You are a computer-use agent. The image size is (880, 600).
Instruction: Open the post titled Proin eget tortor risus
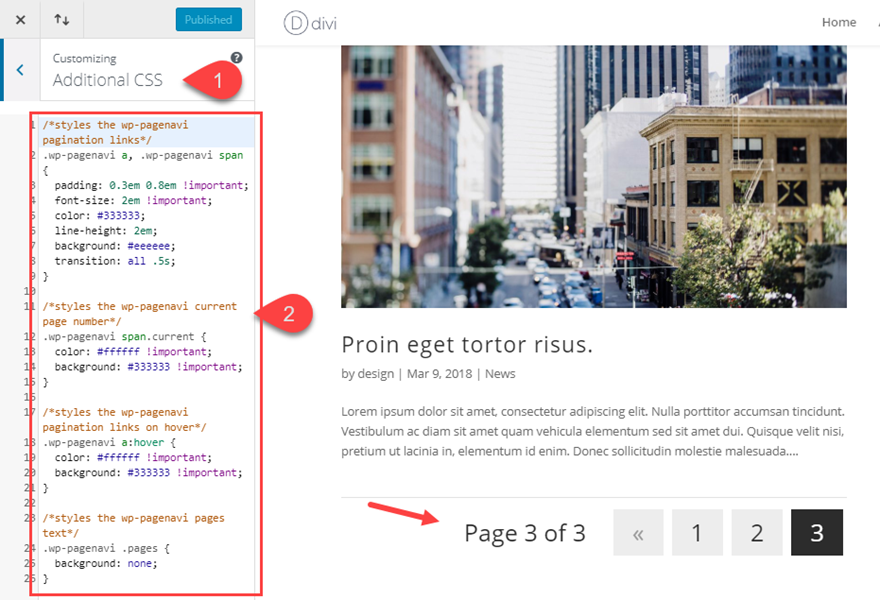pos(468,344)
